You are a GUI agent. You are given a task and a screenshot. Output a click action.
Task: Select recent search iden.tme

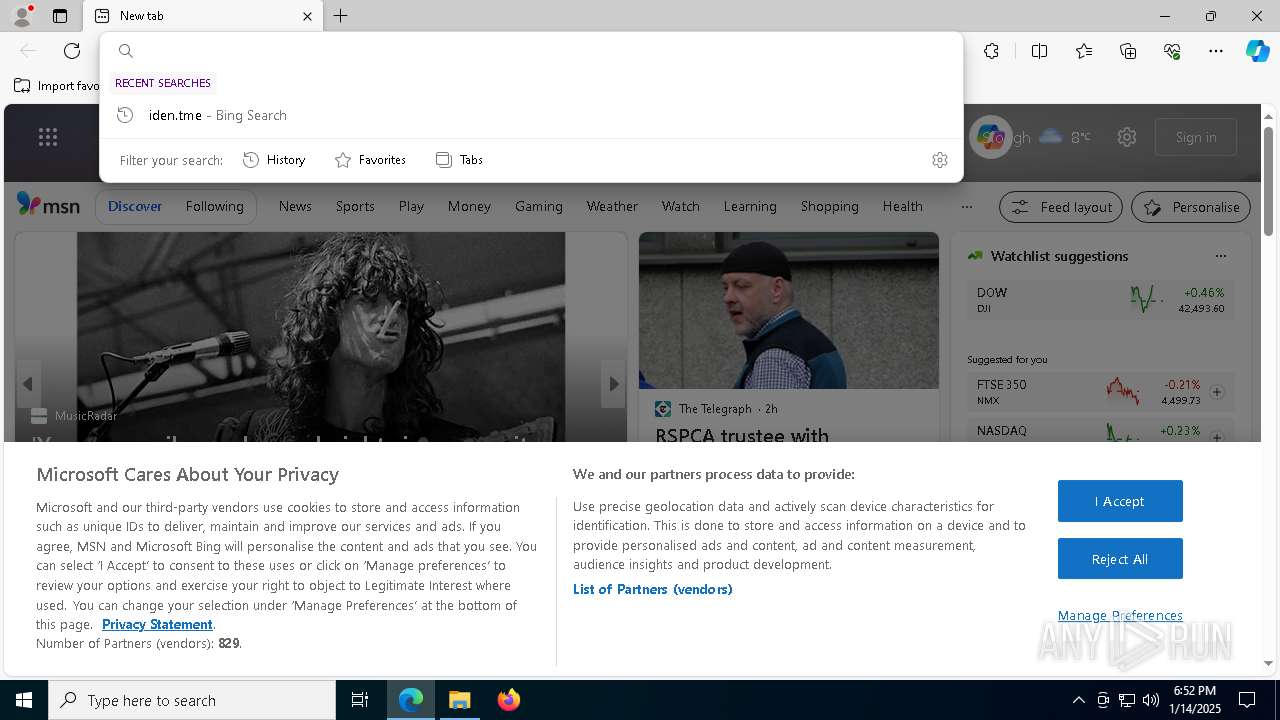(x=531, y=115)
